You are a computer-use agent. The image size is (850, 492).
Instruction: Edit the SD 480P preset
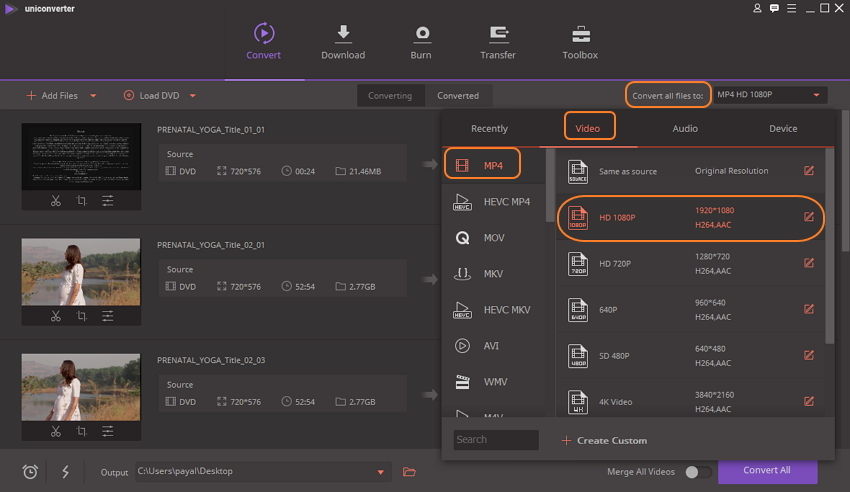[809, 355]
